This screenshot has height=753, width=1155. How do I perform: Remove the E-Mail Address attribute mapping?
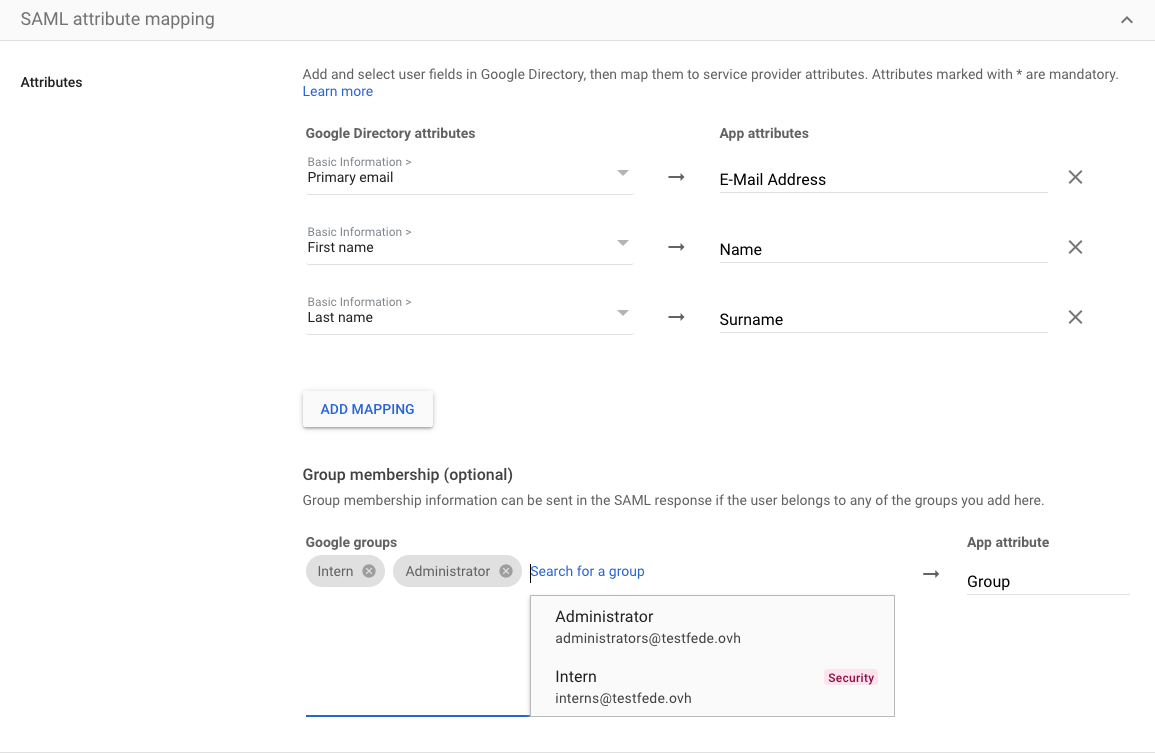[x=1075, y=177]
